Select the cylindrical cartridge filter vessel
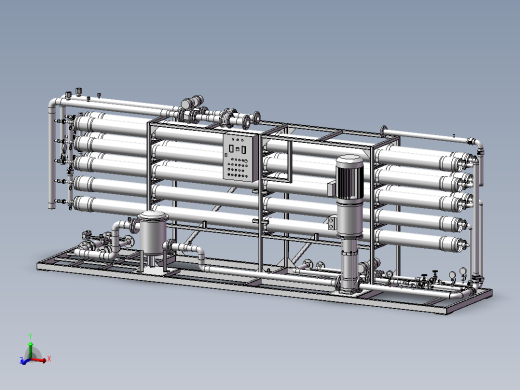This screenshot has height=390, width=520. pyautogui.click(x=153, y=234)
